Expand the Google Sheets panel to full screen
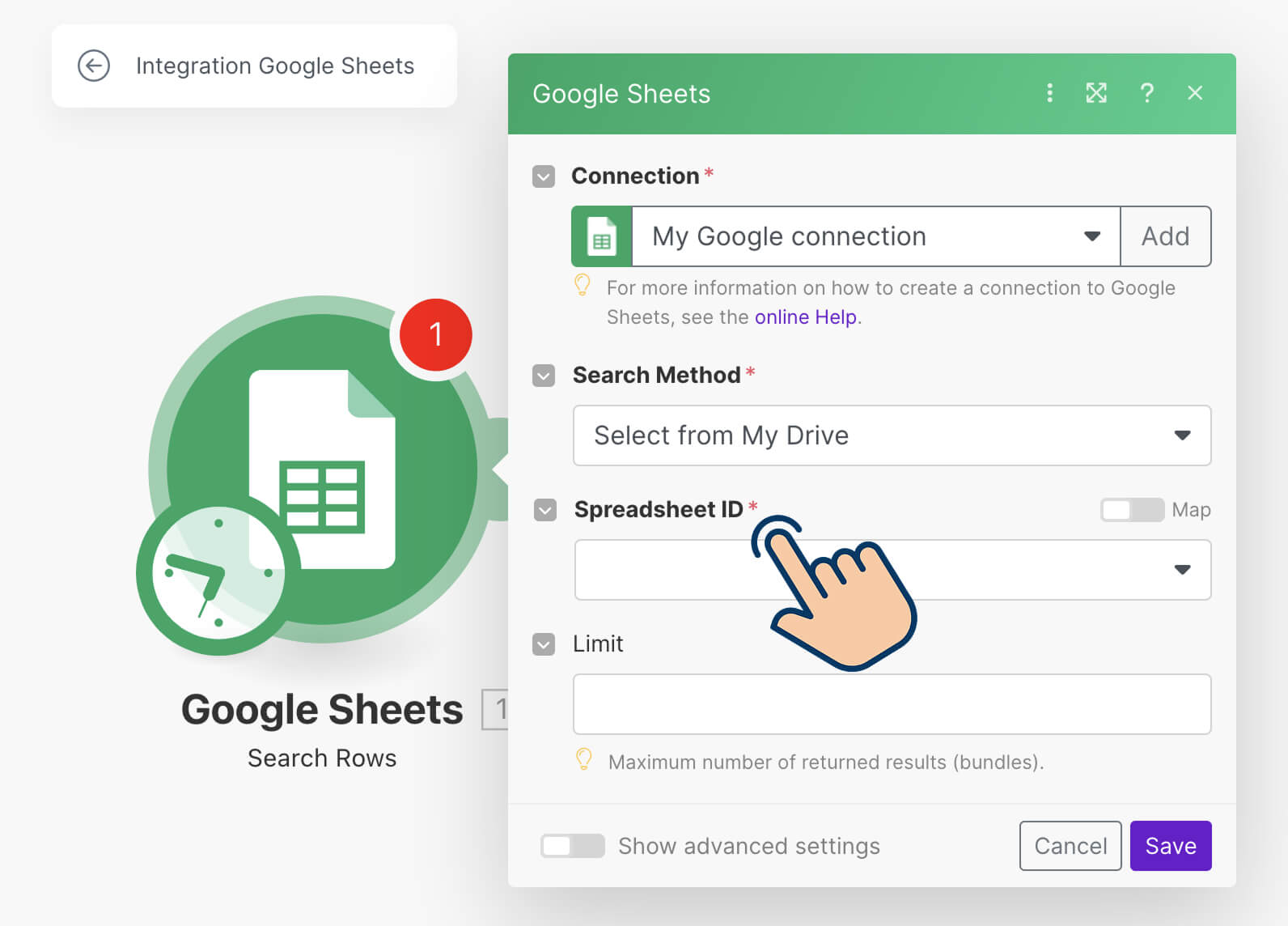 (1096, 93)
